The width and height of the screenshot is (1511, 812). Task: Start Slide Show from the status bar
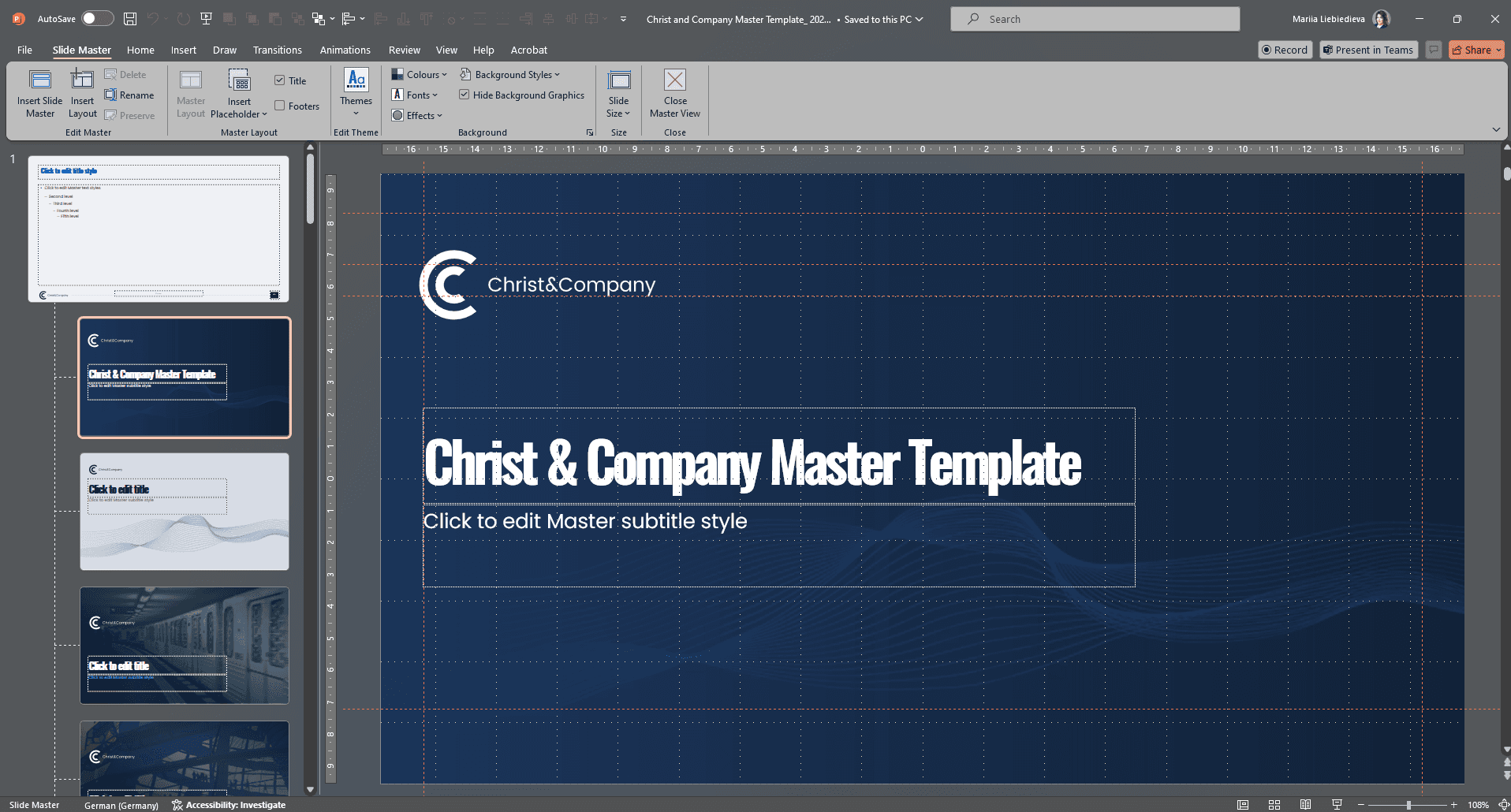pyautogui.click(x=1337, y=805)
